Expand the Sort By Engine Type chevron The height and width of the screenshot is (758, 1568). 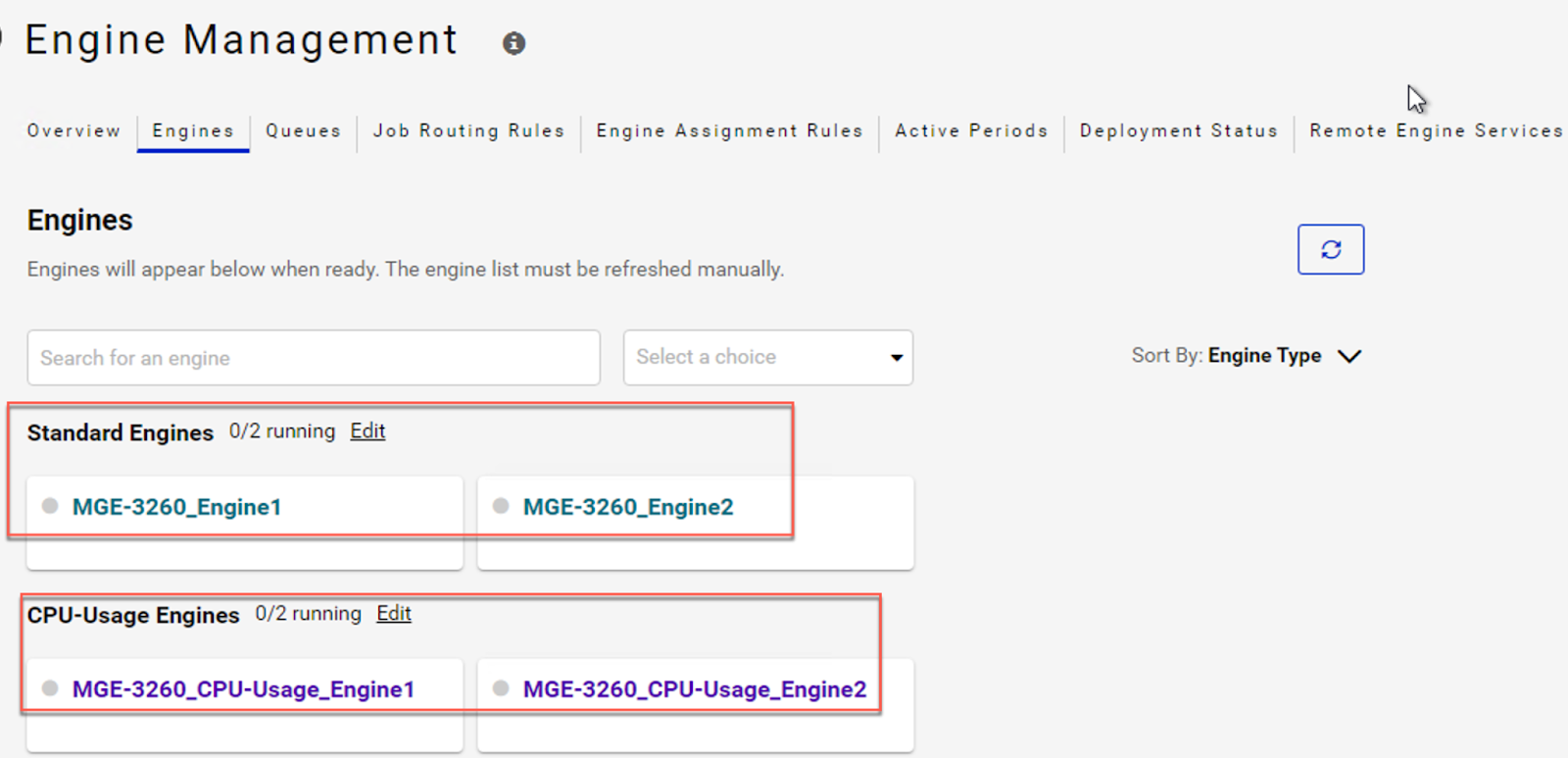tap(1349, 356)
